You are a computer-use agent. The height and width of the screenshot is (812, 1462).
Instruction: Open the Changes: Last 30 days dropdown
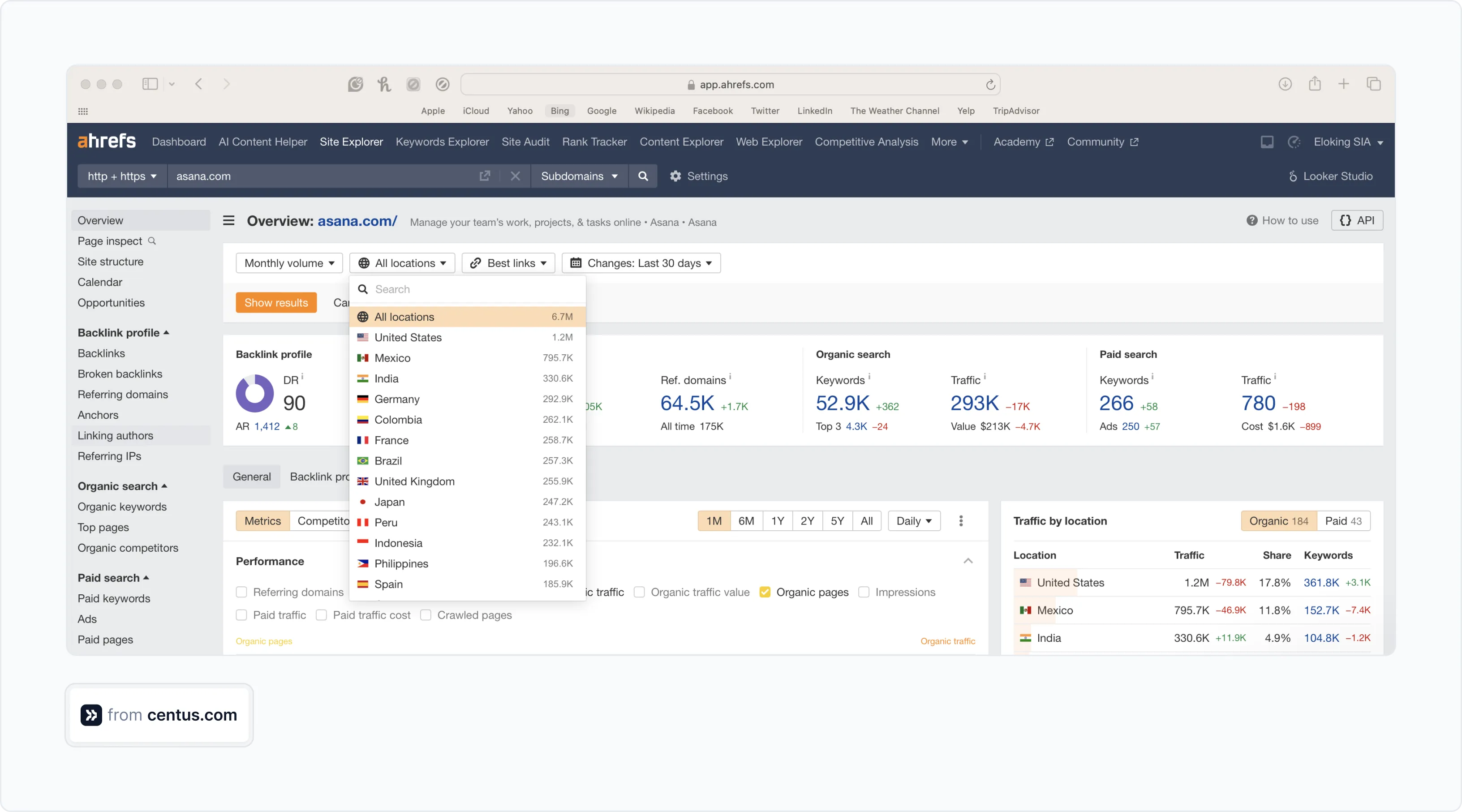pyautogui.click(x=641, y=263)
